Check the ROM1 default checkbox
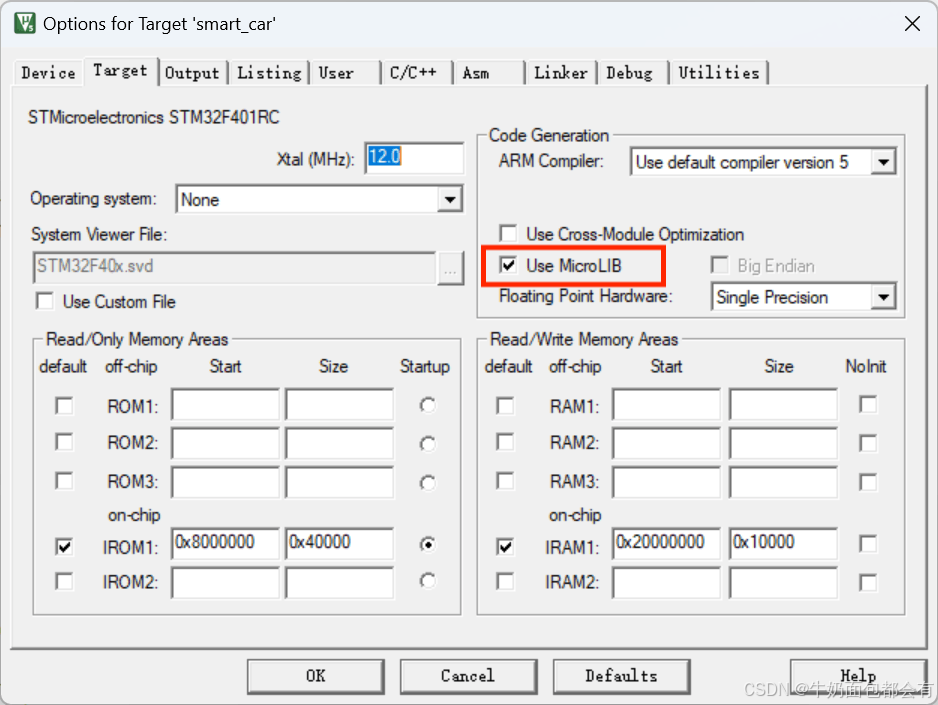 [x=64, y=406]
